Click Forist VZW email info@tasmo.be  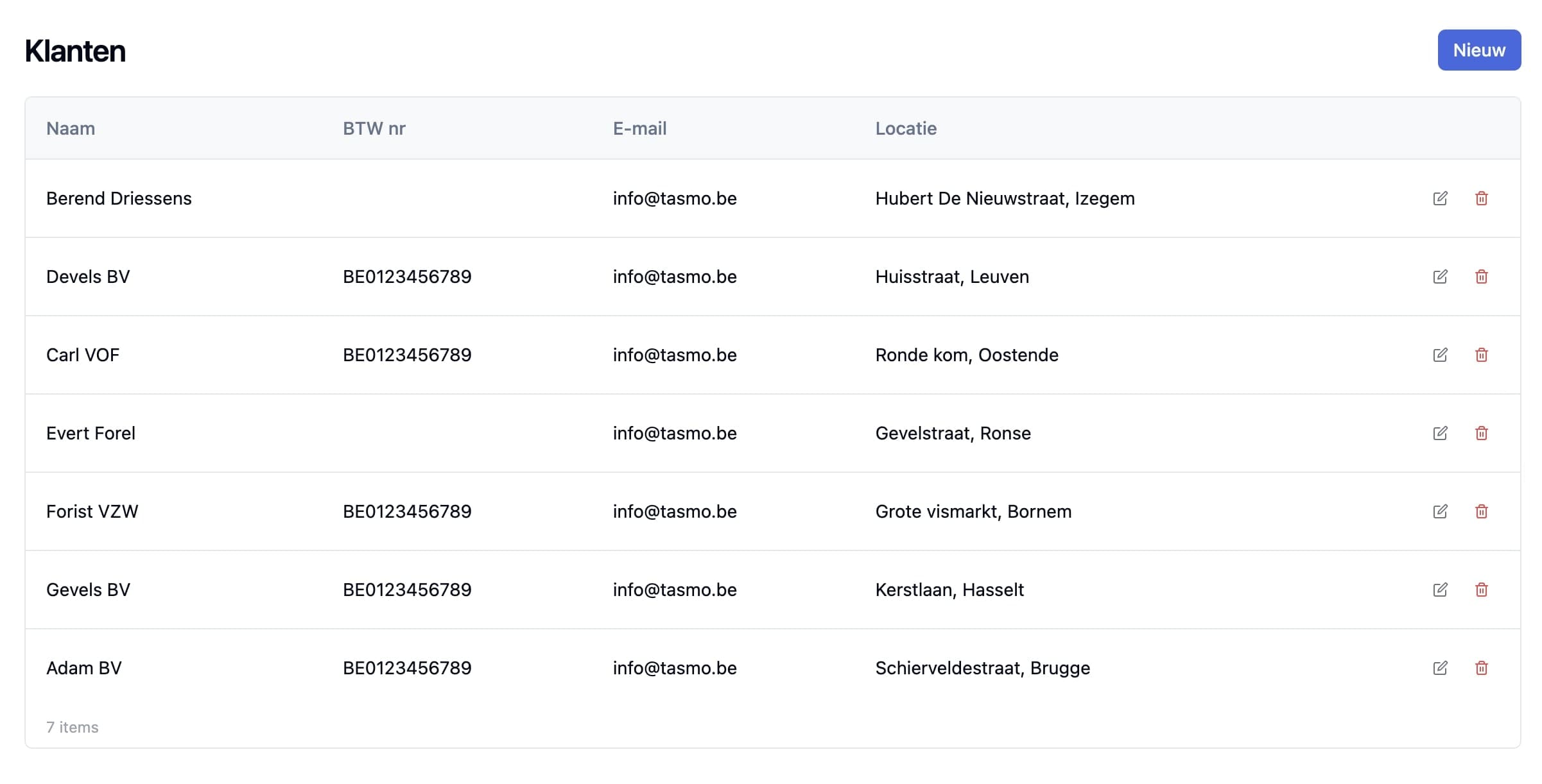tap(674, 511)
